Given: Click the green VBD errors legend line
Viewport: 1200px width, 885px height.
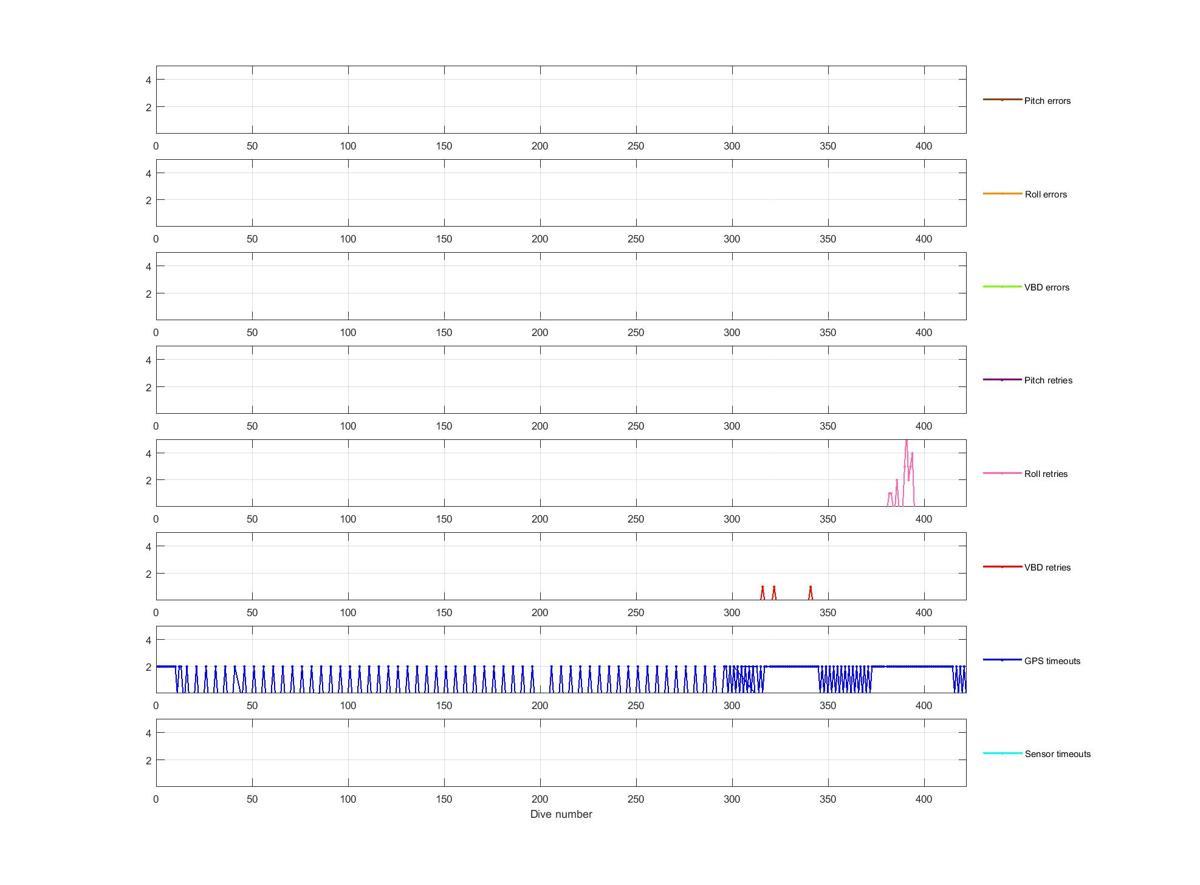Looking at the screenshot, I should coord(1002,287).
